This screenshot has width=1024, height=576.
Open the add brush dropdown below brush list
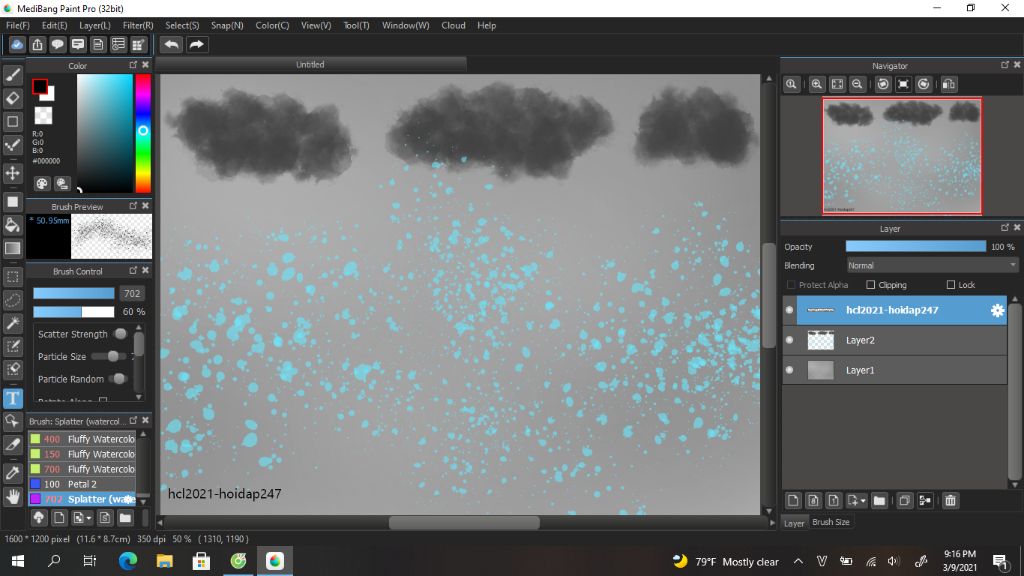pos(89,519)
